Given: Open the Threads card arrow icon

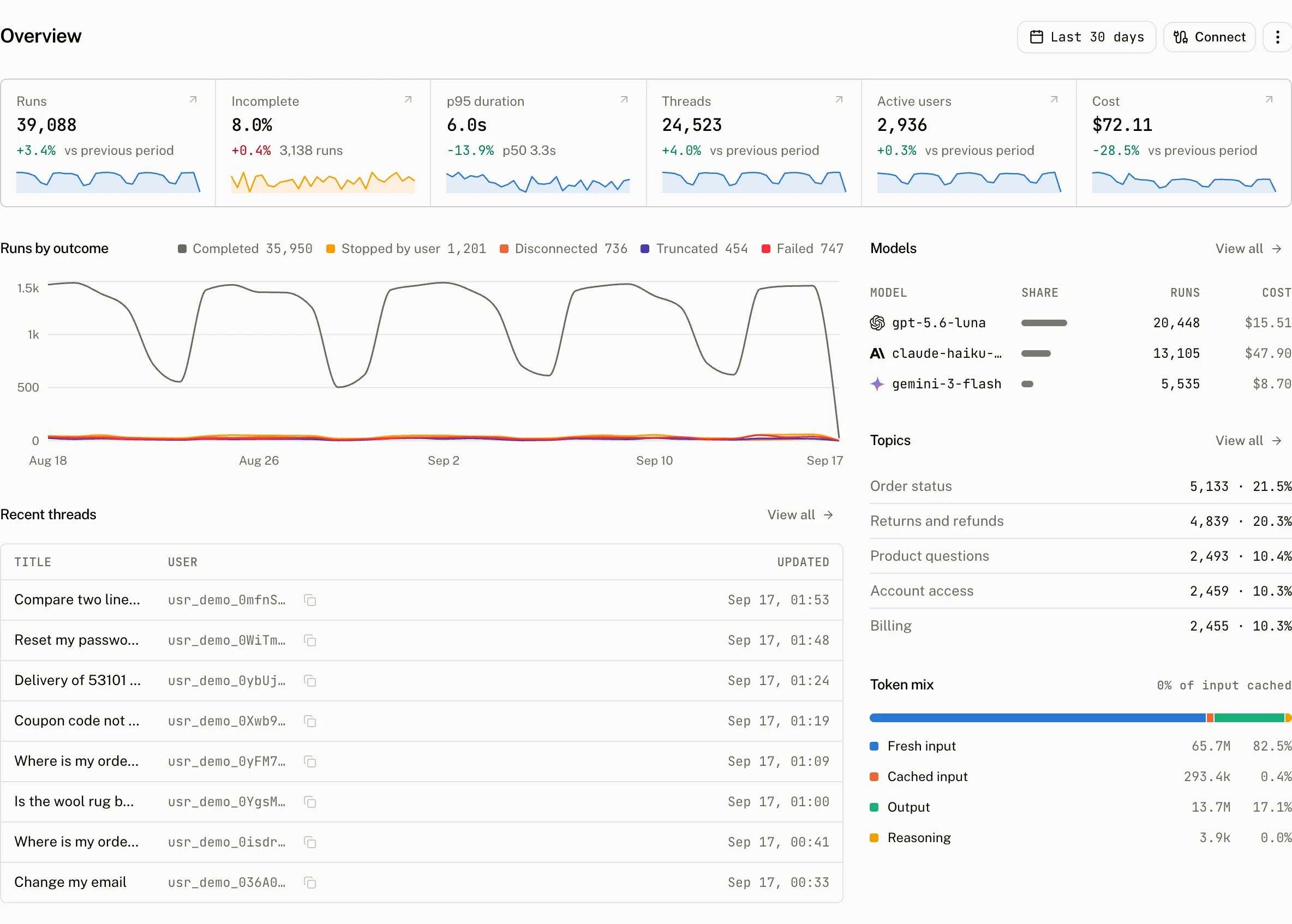Looking at the screenshot, I should 839,100.
